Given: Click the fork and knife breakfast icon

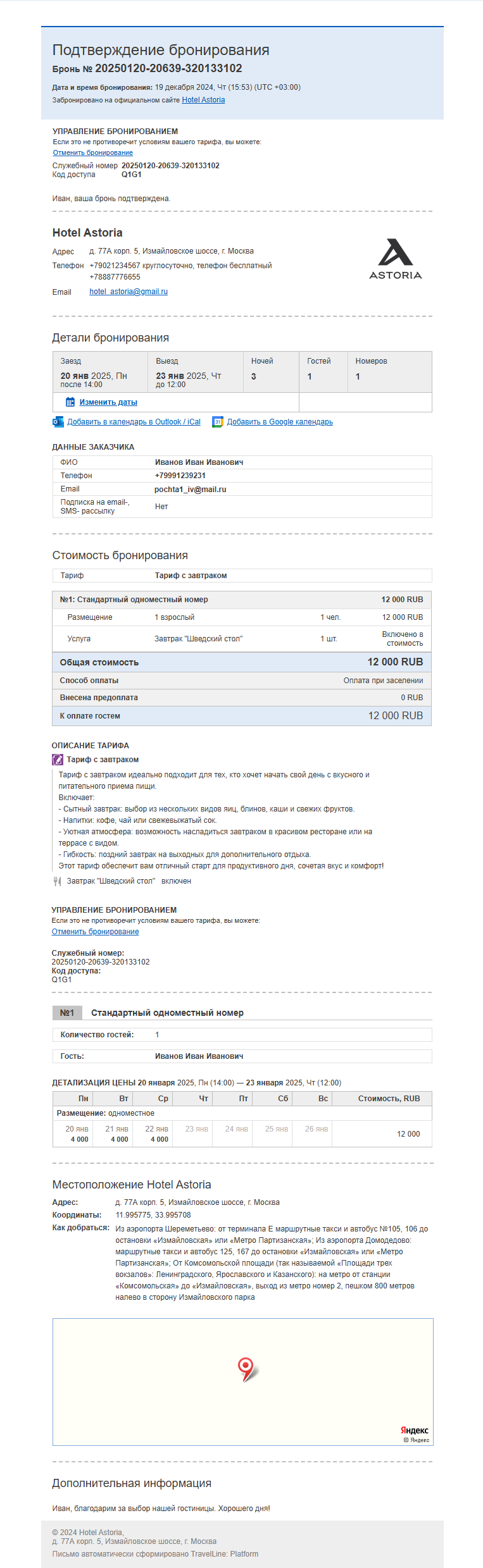Looking at the screenshot, I should 57,881.
